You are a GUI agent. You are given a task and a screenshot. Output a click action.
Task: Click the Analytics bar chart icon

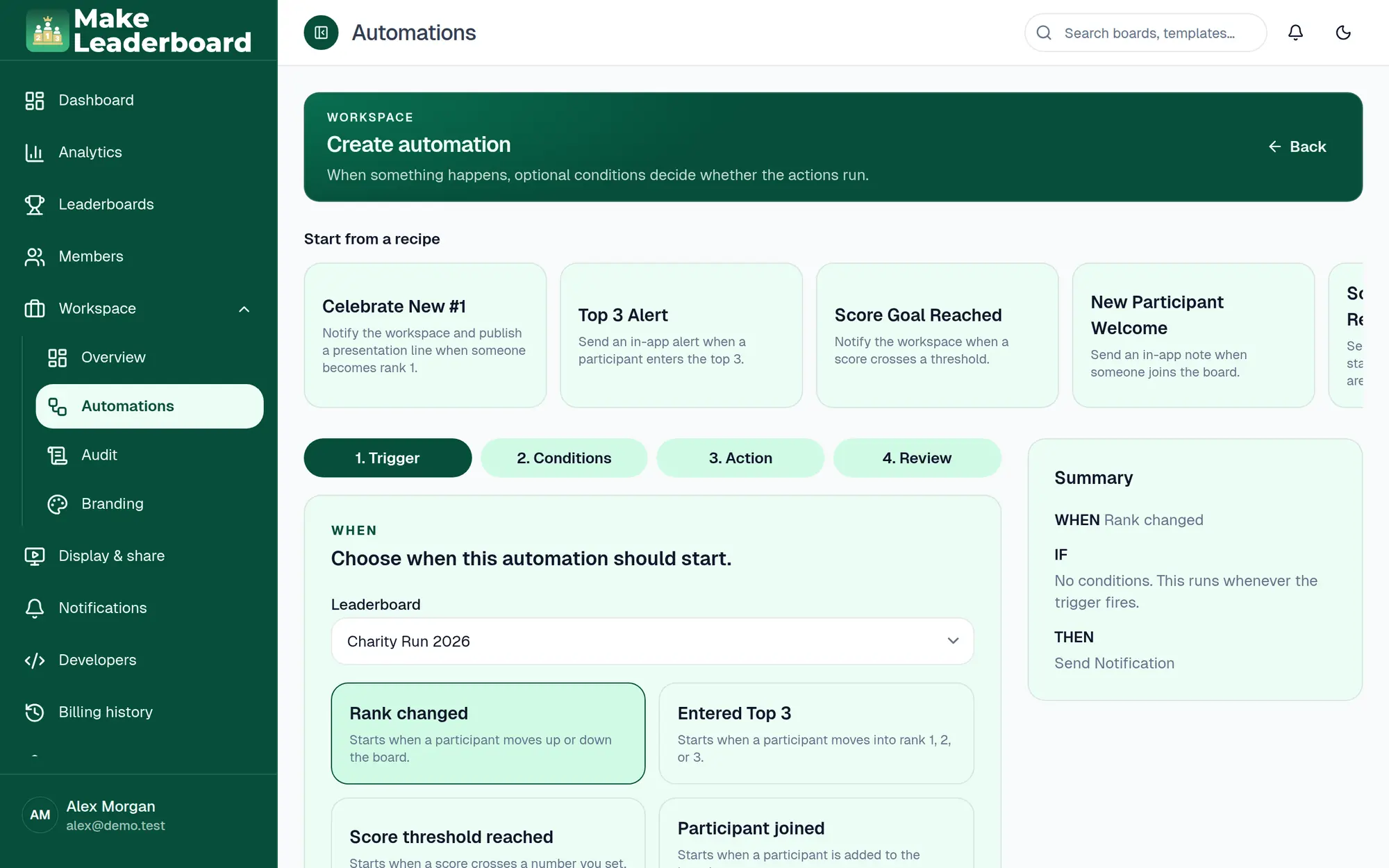tap(35, 153)
